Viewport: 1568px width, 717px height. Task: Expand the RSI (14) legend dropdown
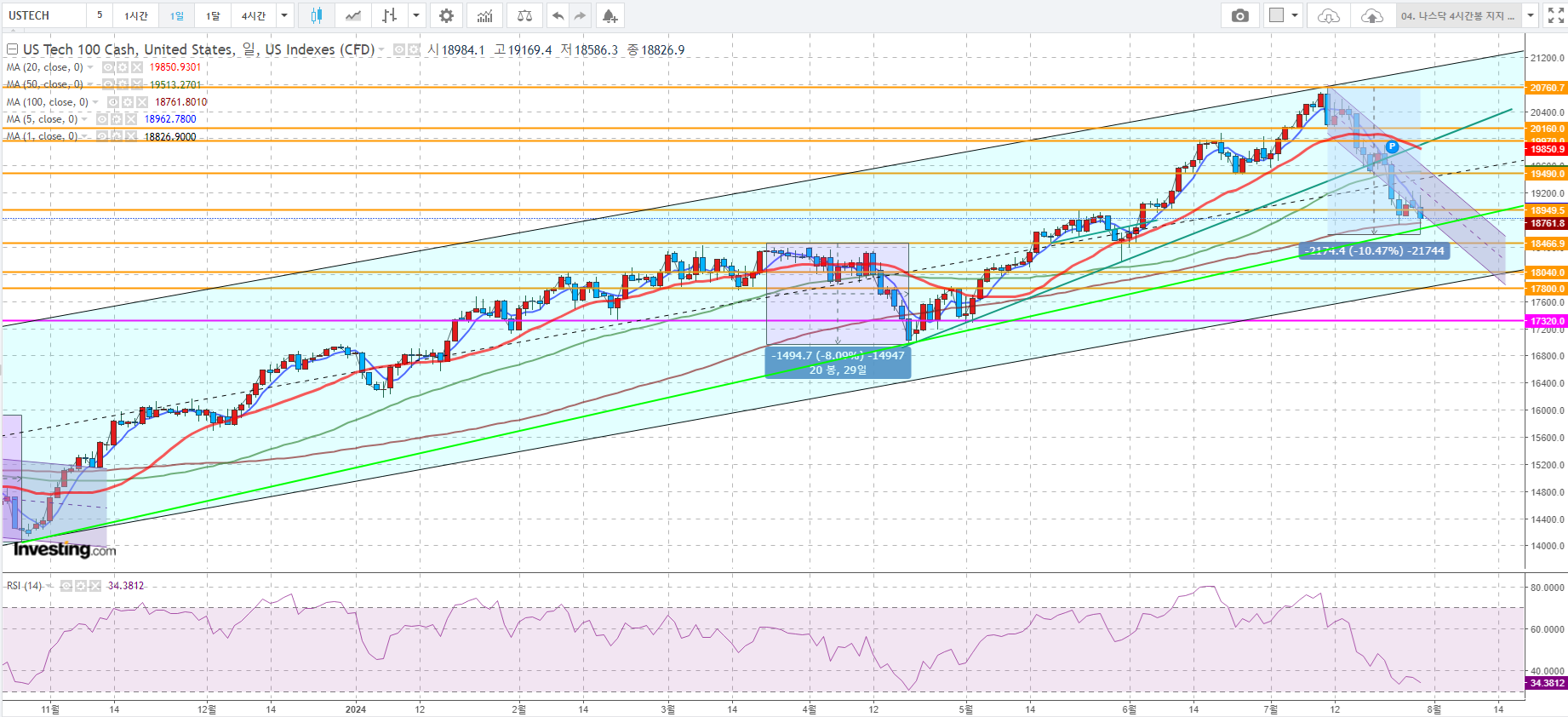pos(49,586)
